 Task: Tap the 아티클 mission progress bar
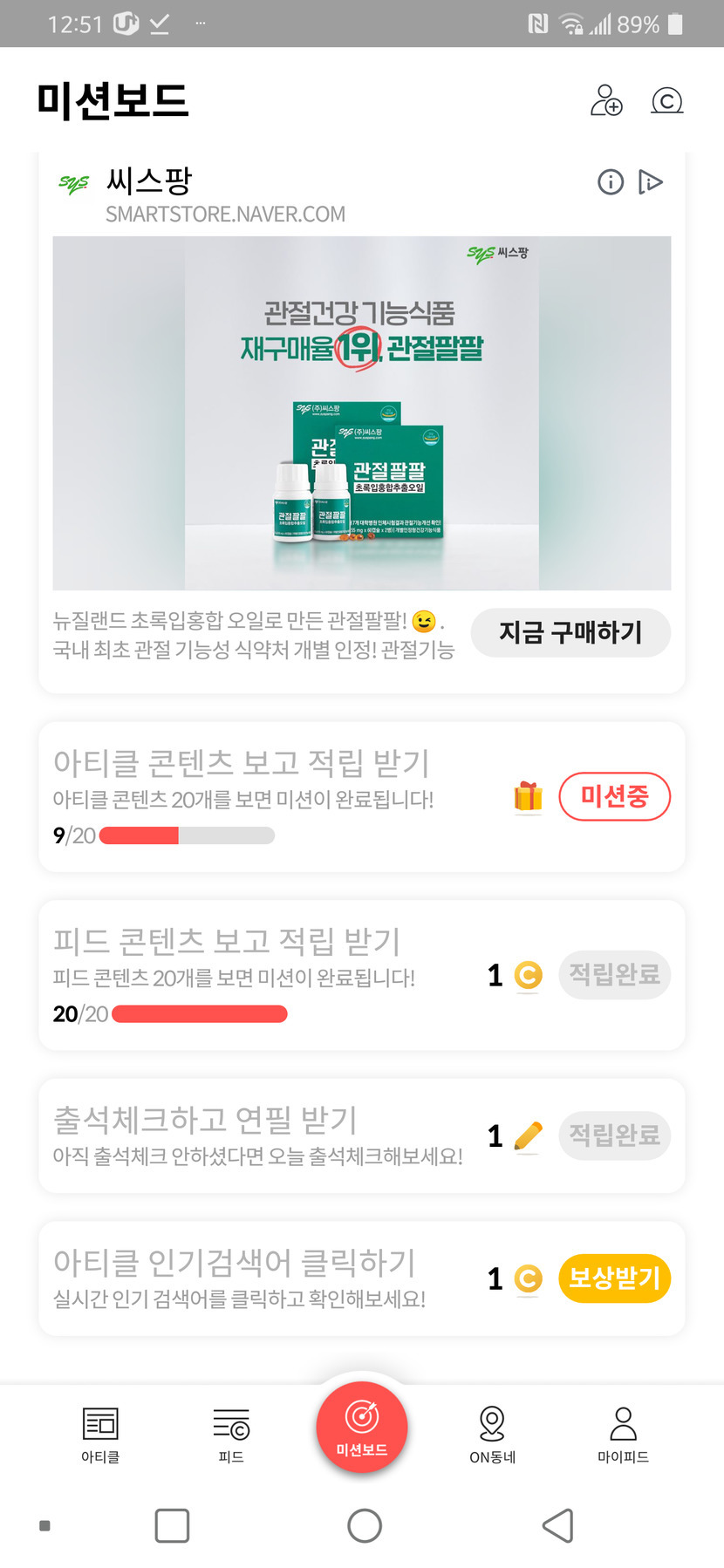click(x=187, y=835)
